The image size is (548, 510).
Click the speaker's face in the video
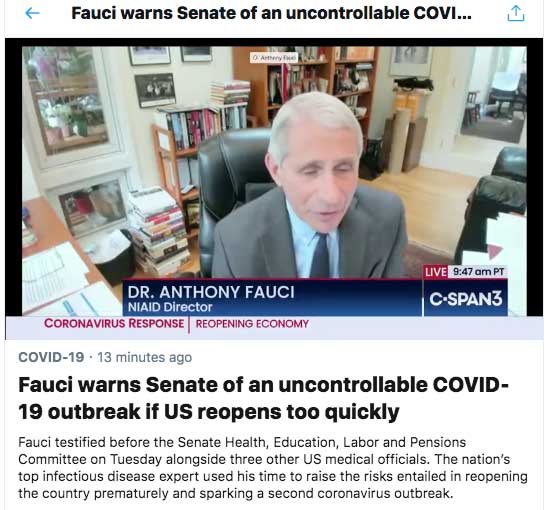(x=316, y=175)
